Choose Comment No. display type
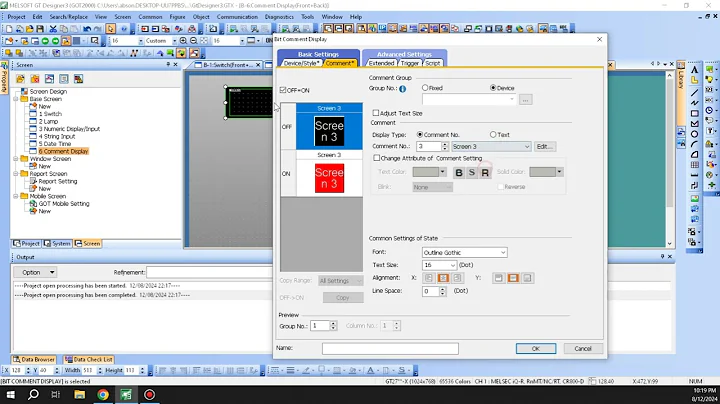 (420, 135)
